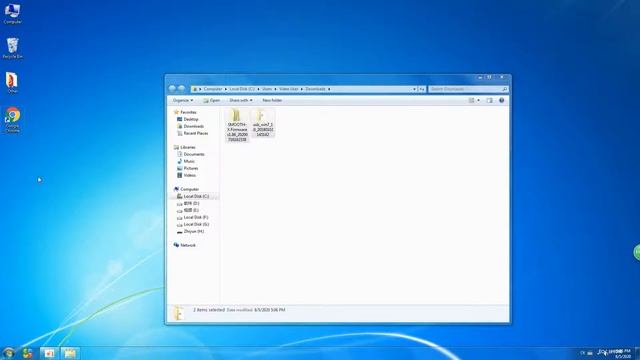
Task: Click the Open toolbar button
Action: click(x=212, y=100)
